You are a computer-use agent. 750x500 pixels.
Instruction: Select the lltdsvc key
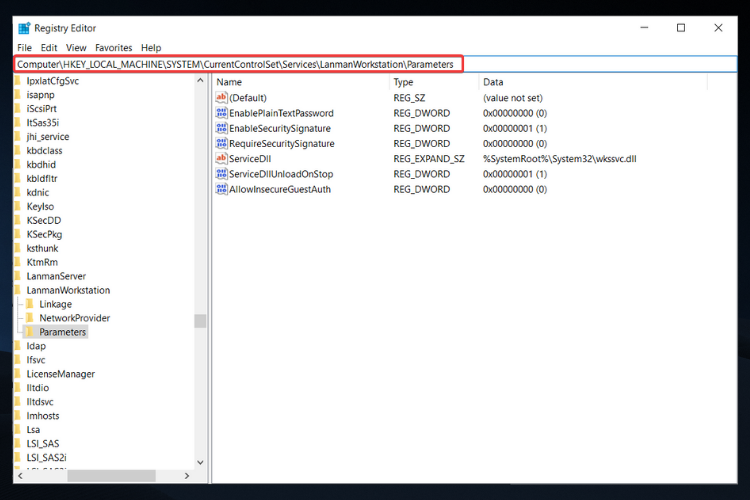pyautogui.click(x=40, y=402)
